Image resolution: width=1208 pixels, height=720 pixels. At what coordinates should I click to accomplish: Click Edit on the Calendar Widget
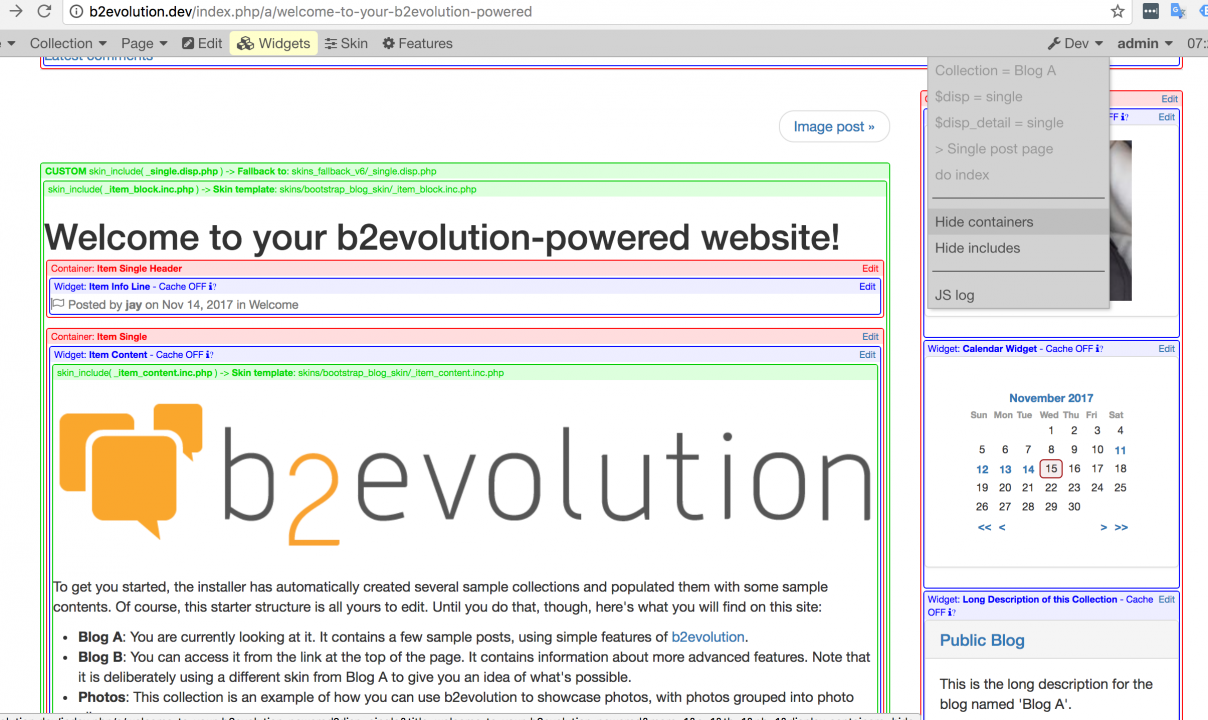(1166, 349)
